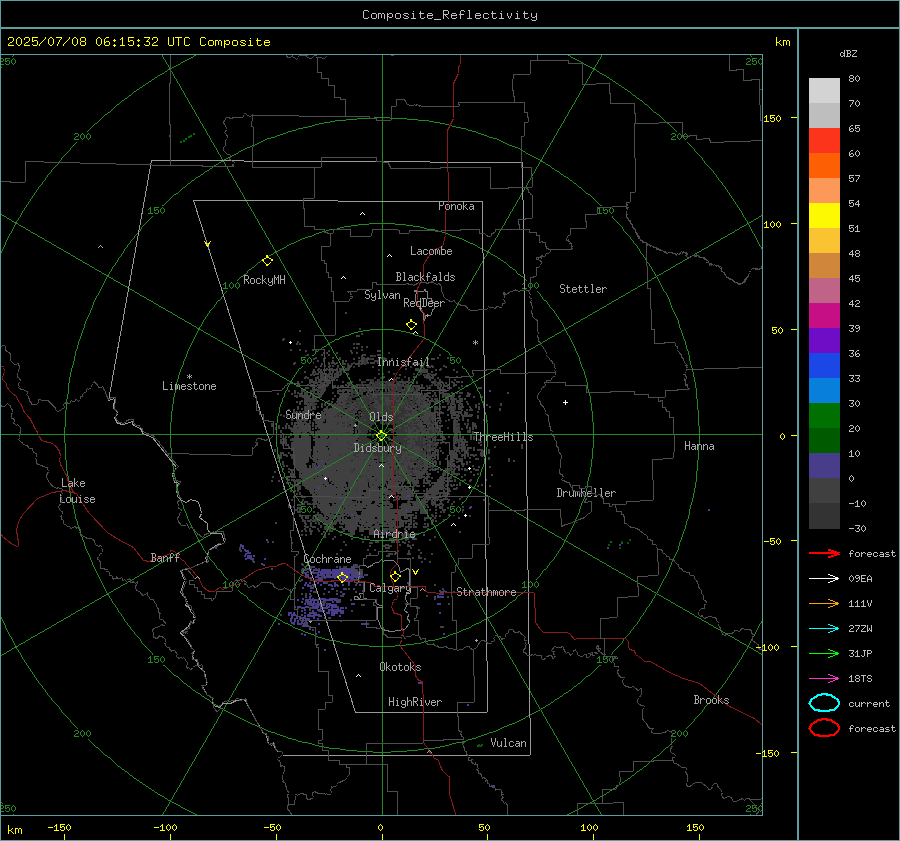Click the dBZ legend heading
900x841 pixels.
pyautogui.click(x=848, y=54)
